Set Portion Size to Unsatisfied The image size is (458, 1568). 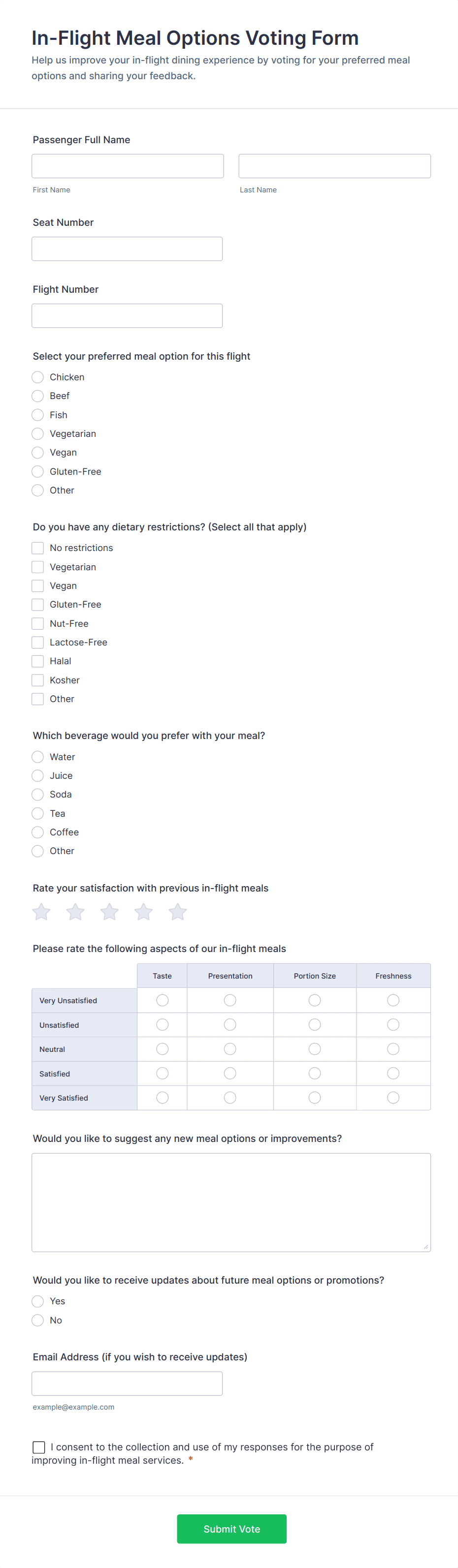pyautogui.click(x=315, y=1024)
